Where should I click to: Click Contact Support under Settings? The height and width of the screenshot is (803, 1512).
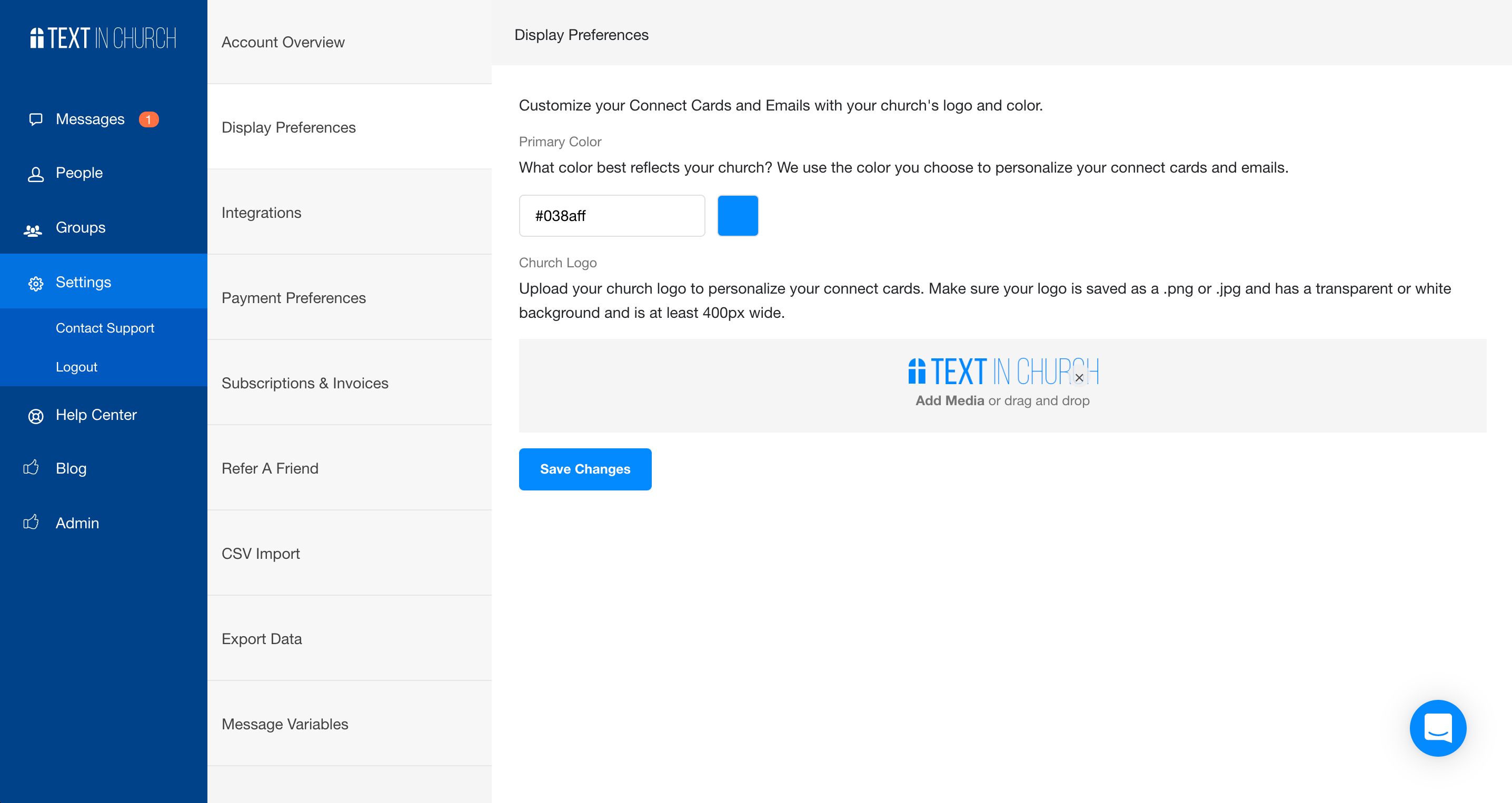pos(105,328)
